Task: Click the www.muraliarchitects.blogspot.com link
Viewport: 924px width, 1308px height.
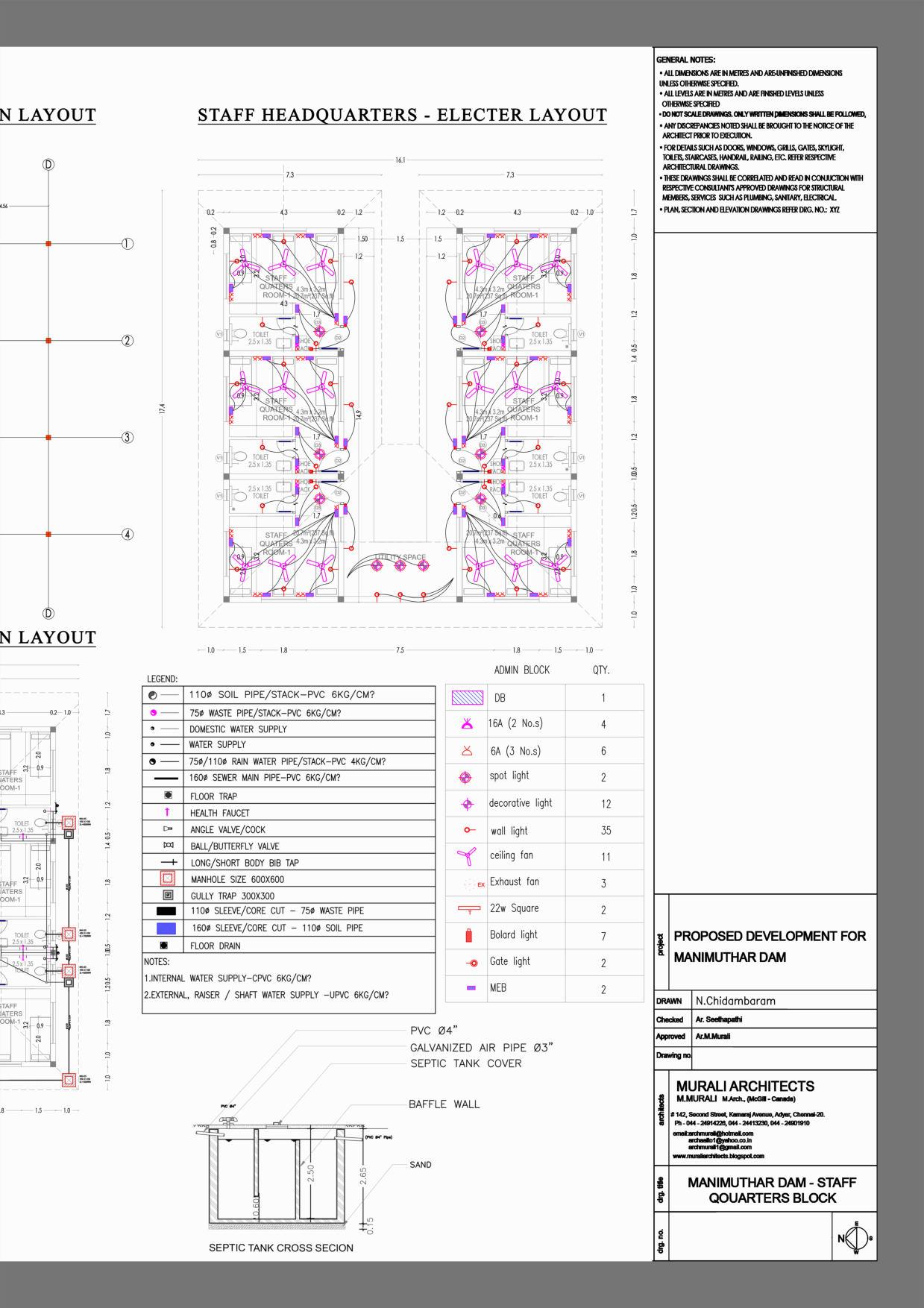Action: click(718, 1156)
